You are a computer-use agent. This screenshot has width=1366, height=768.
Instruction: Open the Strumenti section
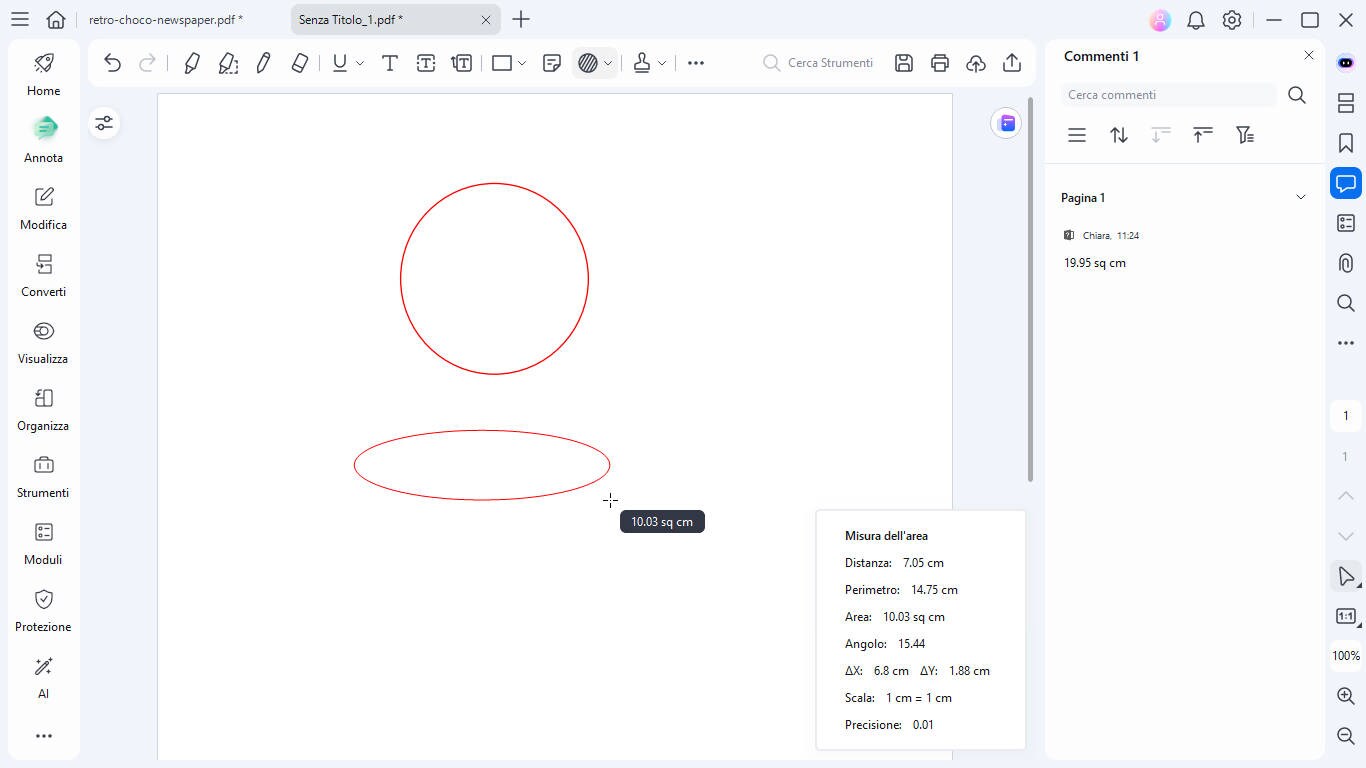(x=44, y=477)
